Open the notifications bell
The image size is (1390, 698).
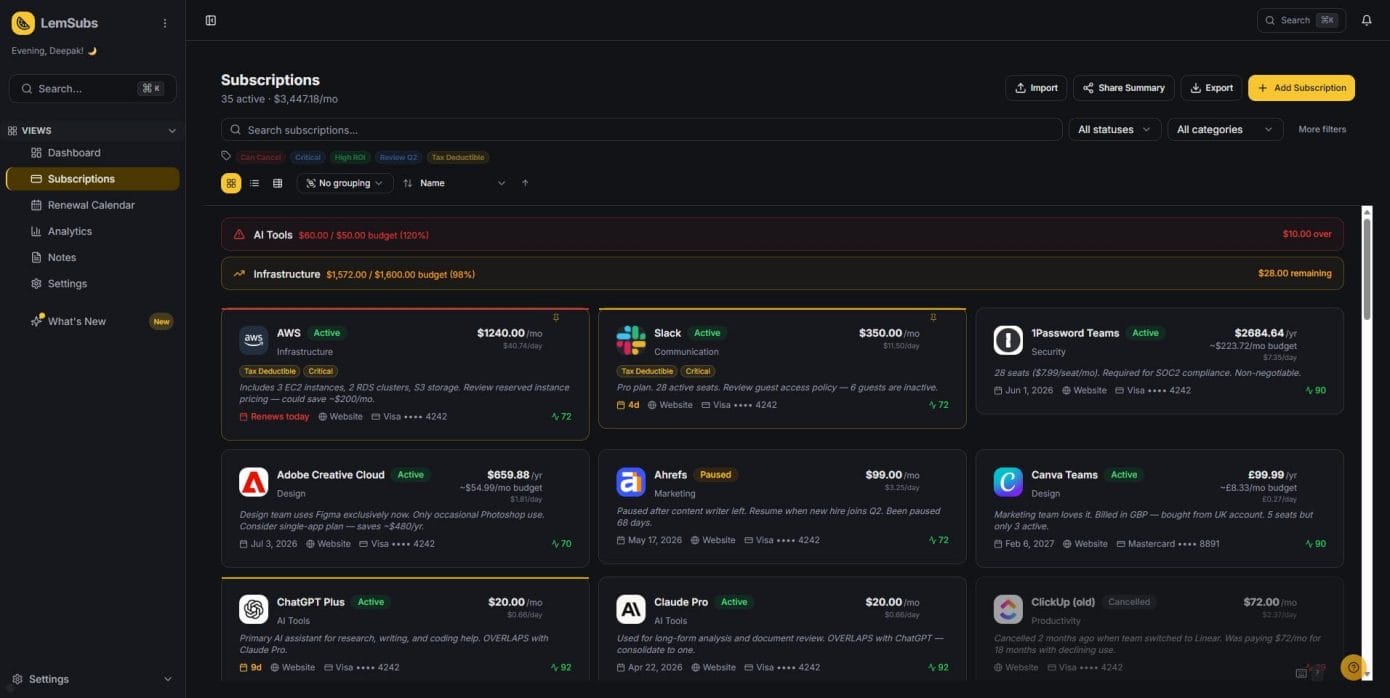point(1366,20)
